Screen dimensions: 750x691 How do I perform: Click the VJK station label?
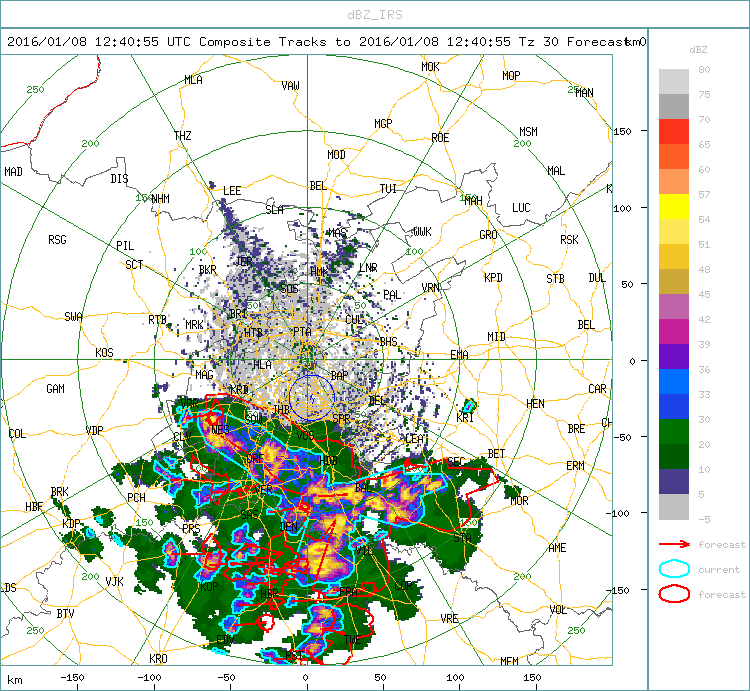pyautogui.click(x=114, y=581)
